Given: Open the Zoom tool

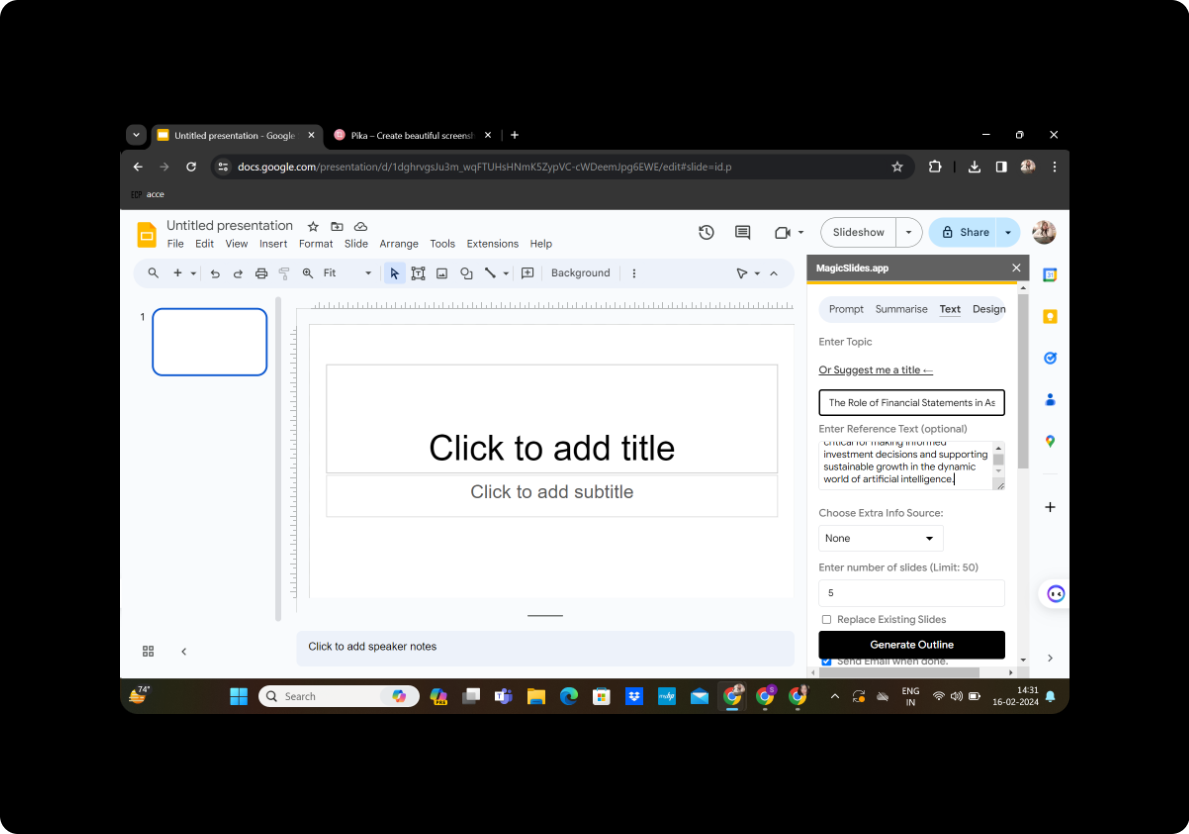Looking at the screenshot, I should [x=308, y=273].
